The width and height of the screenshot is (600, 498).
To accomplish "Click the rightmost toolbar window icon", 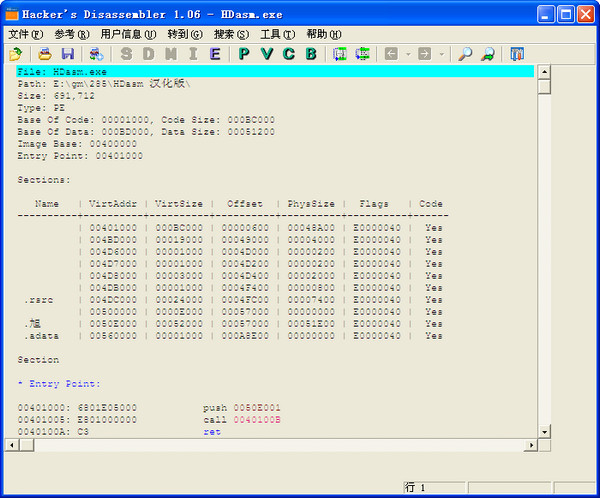I will 517,54.
